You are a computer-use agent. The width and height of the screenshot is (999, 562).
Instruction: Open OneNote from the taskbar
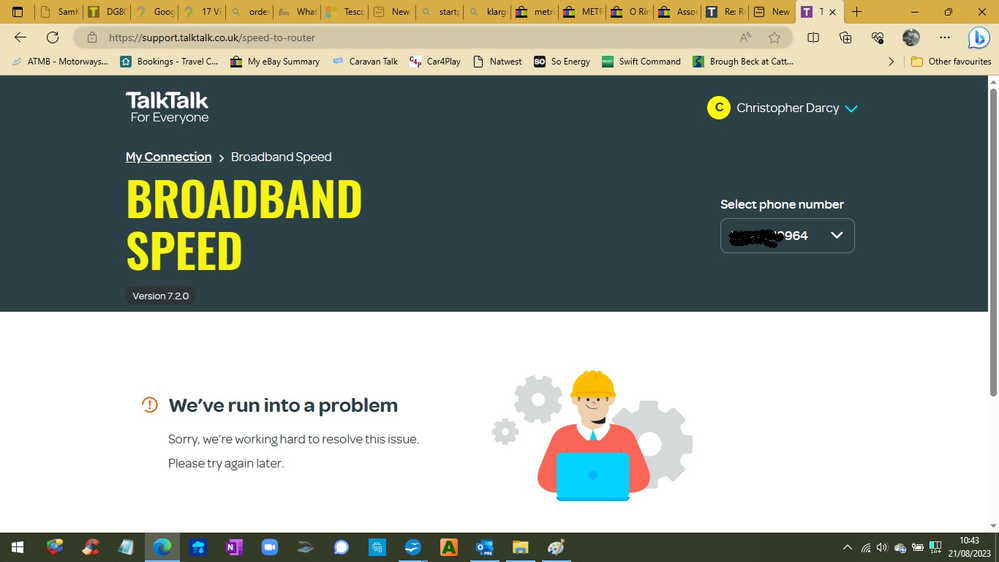tap(234, 547)
